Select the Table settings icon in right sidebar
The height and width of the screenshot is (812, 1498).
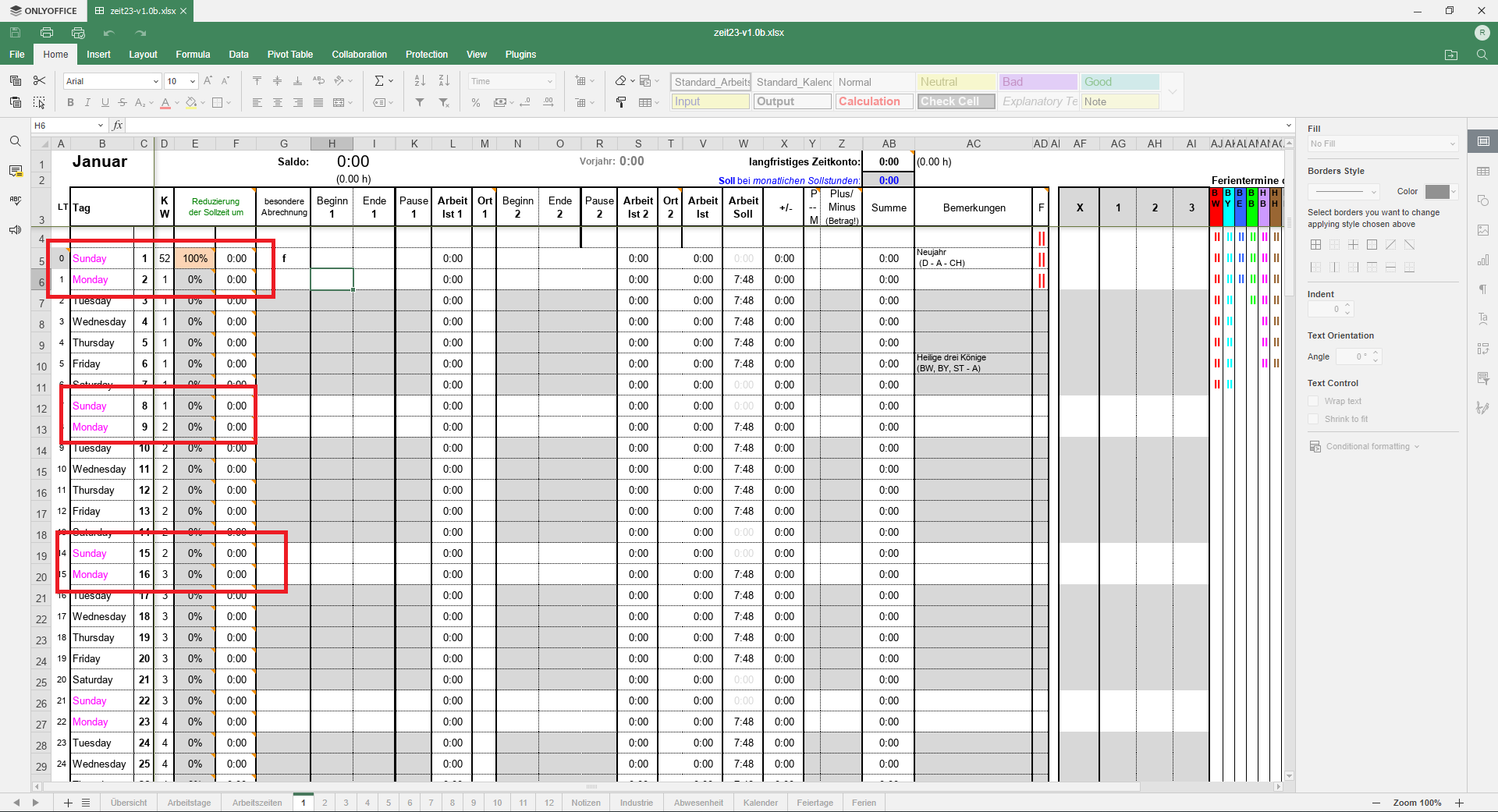pyautogui.click(x=1485, y=171)
